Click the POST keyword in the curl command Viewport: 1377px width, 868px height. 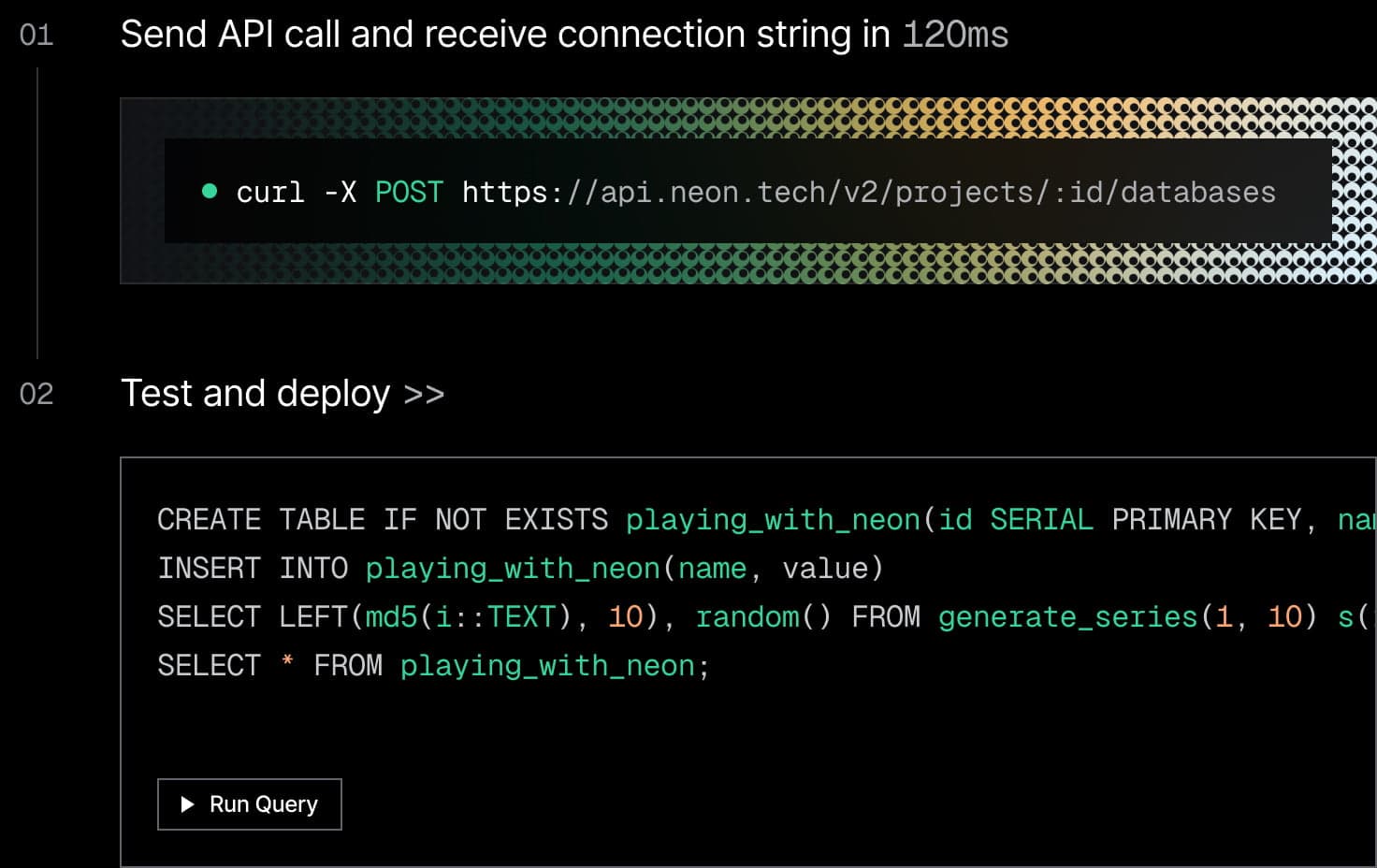point(409,193)
